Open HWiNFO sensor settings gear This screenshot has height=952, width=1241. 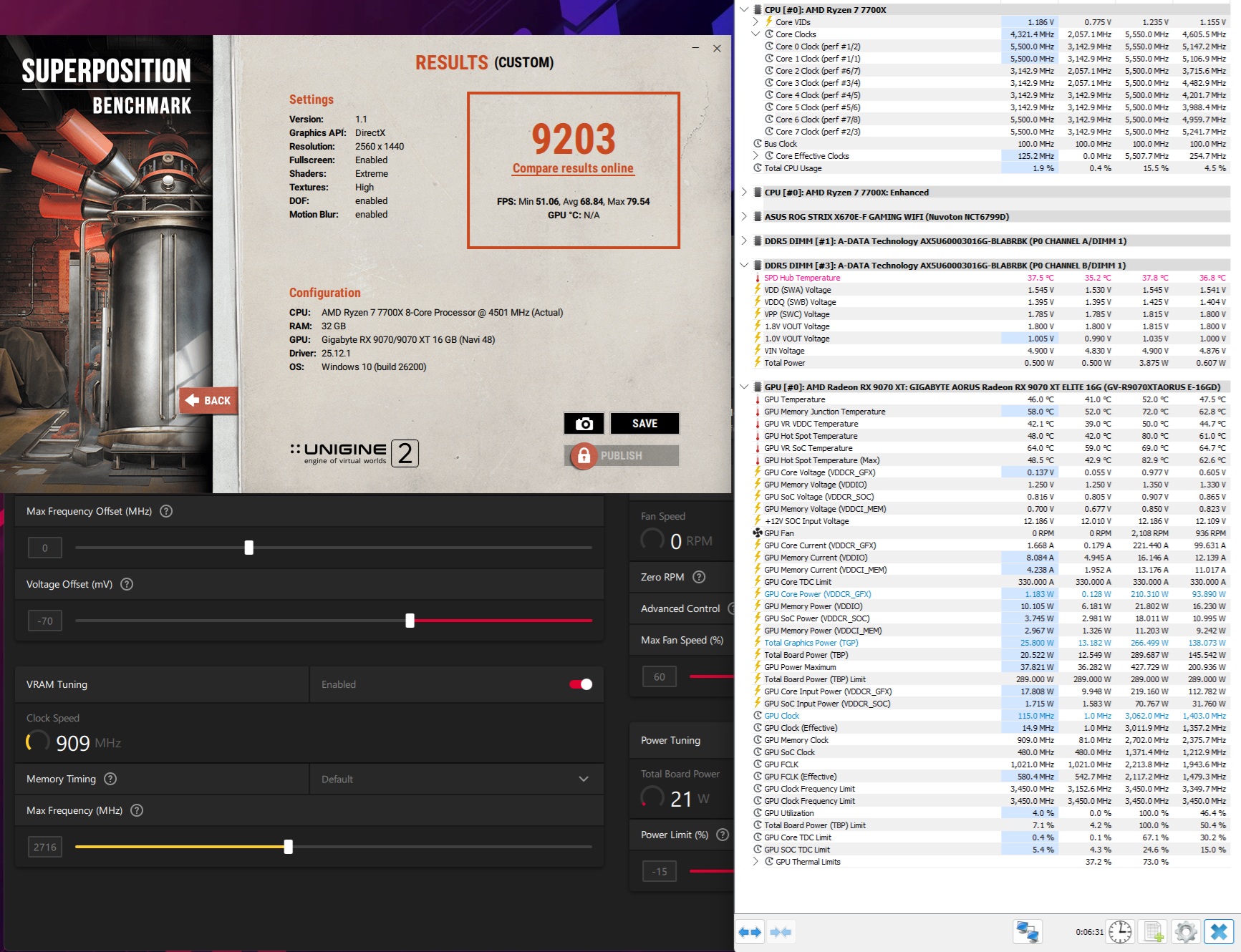point(1186,932)
